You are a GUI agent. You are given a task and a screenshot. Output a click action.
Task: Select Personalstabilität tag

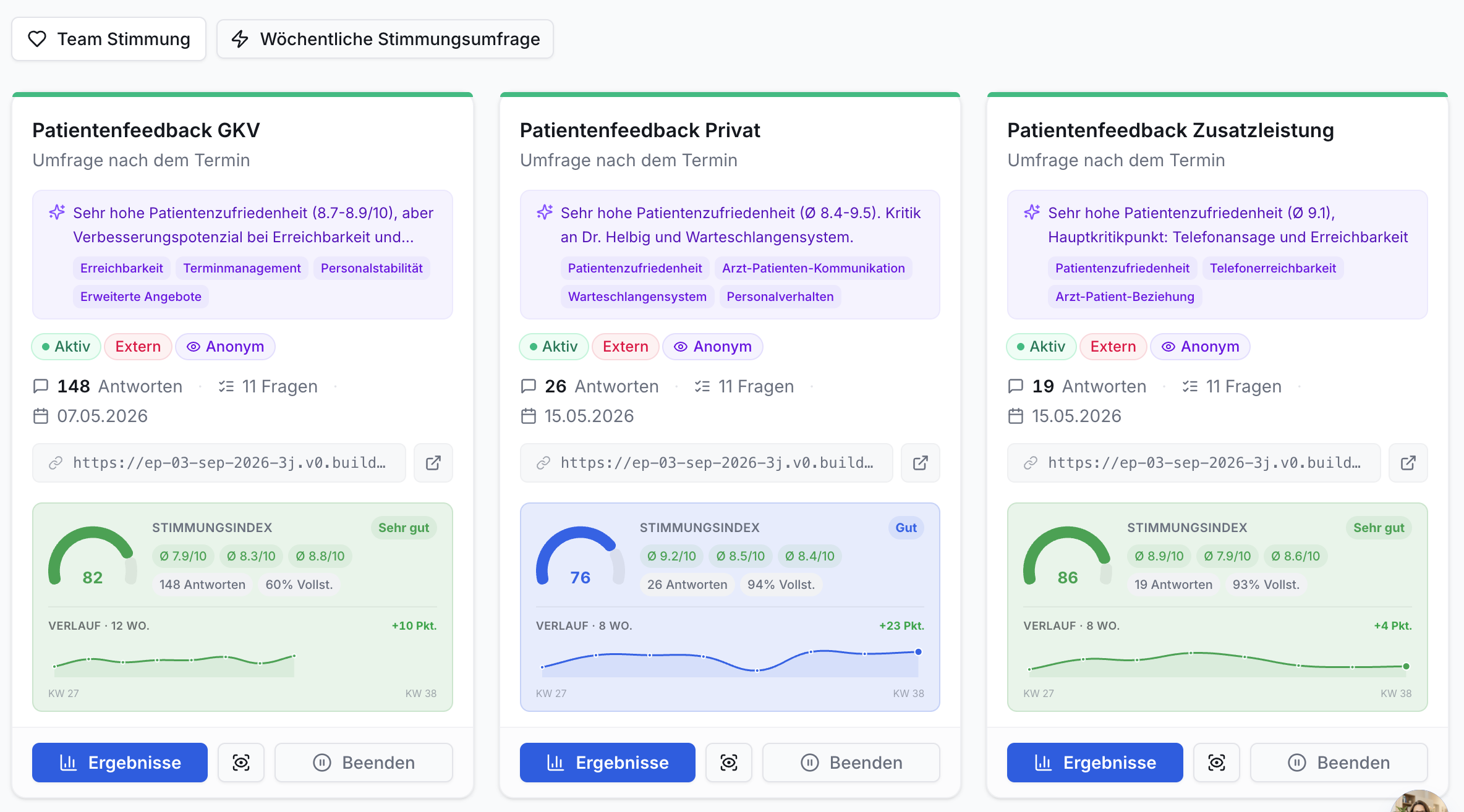click(372, 268)
